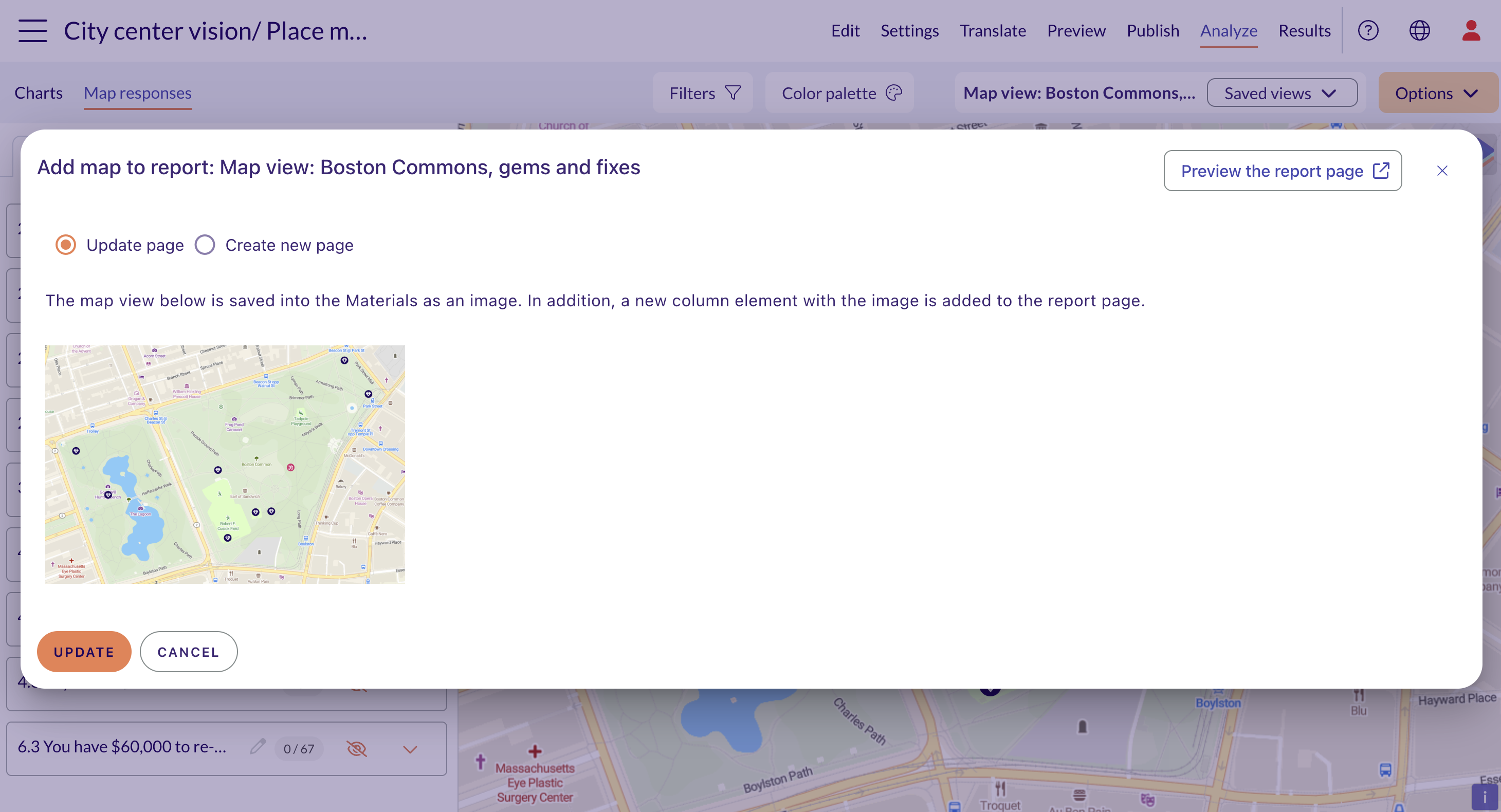Open the Translate menu item

[x=993, y=30]
